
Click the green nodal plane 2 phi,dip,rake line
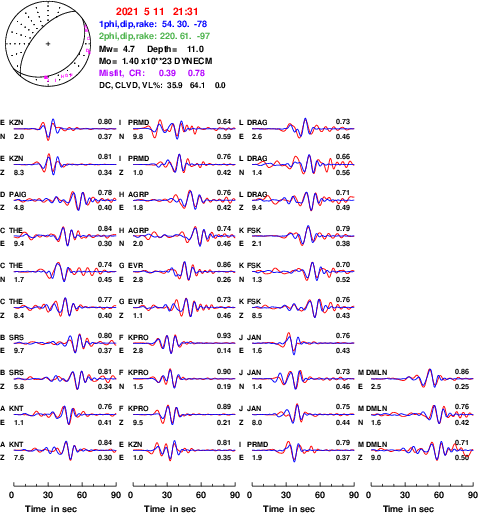pos(154,36)
